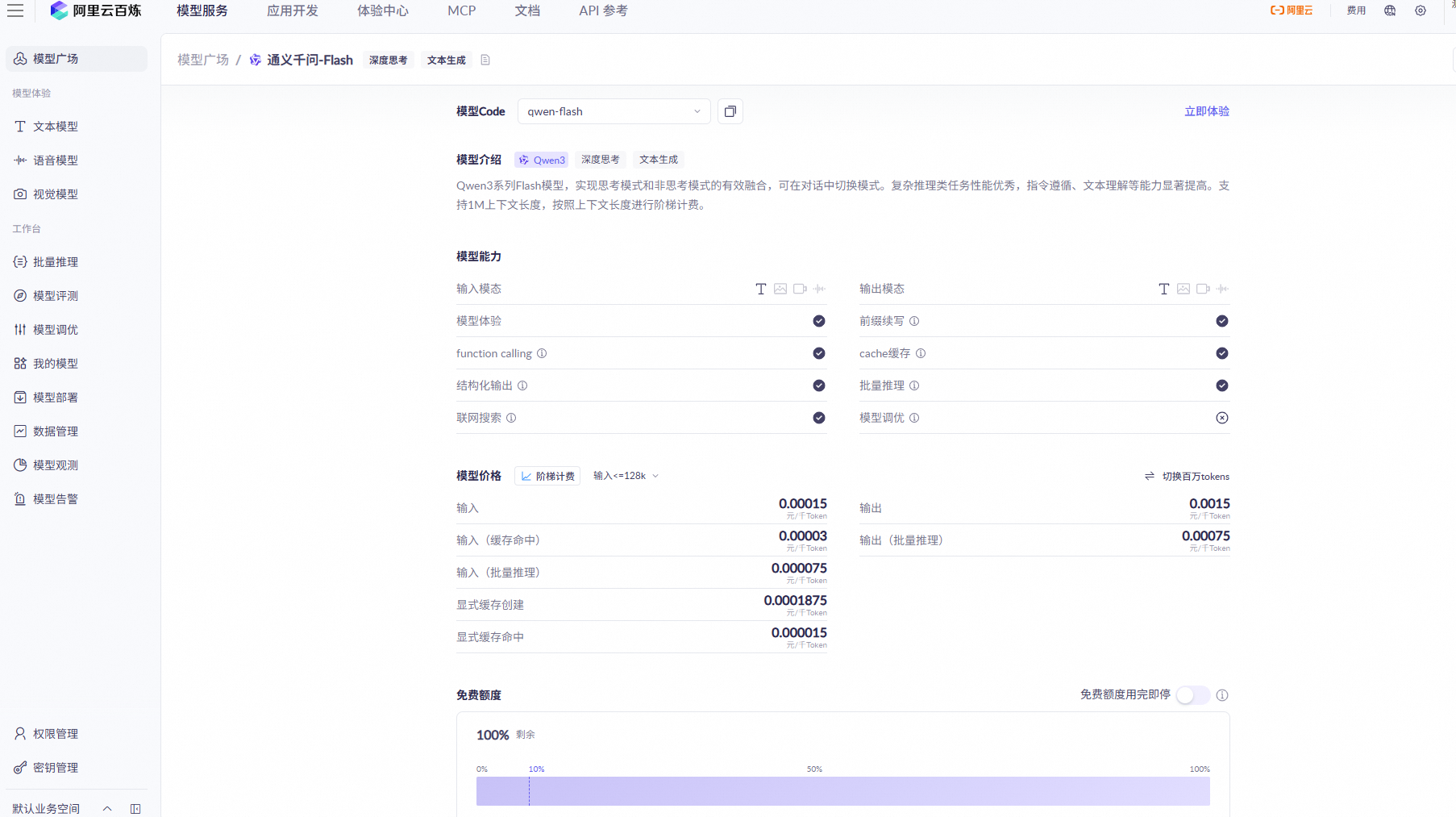Screen dimensions: 1456x817
Task: Click the text modality icon in 输入模态
Action: pos(760,289)
